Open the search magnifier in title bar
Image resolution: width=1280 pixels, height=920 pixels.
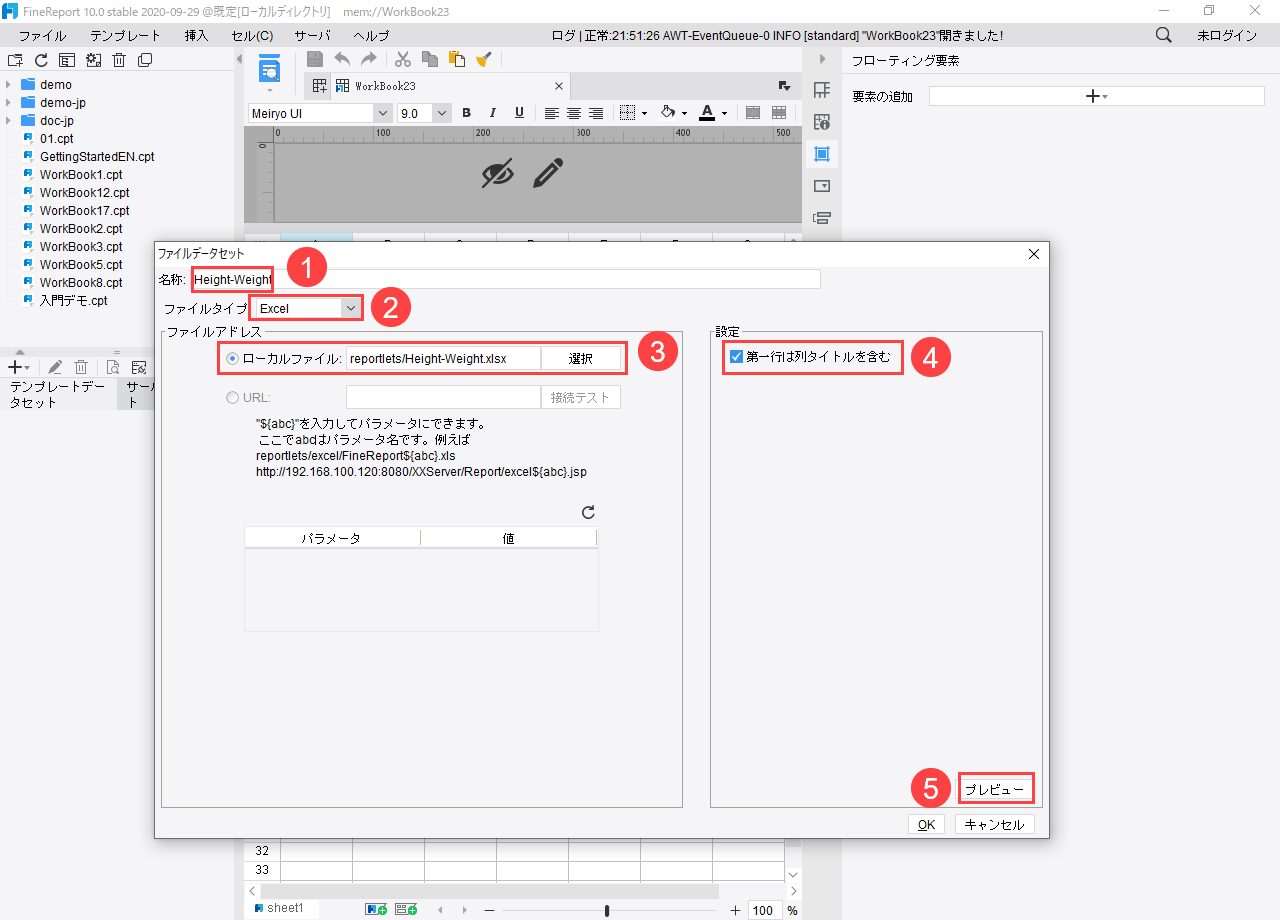click(1164, 35)
